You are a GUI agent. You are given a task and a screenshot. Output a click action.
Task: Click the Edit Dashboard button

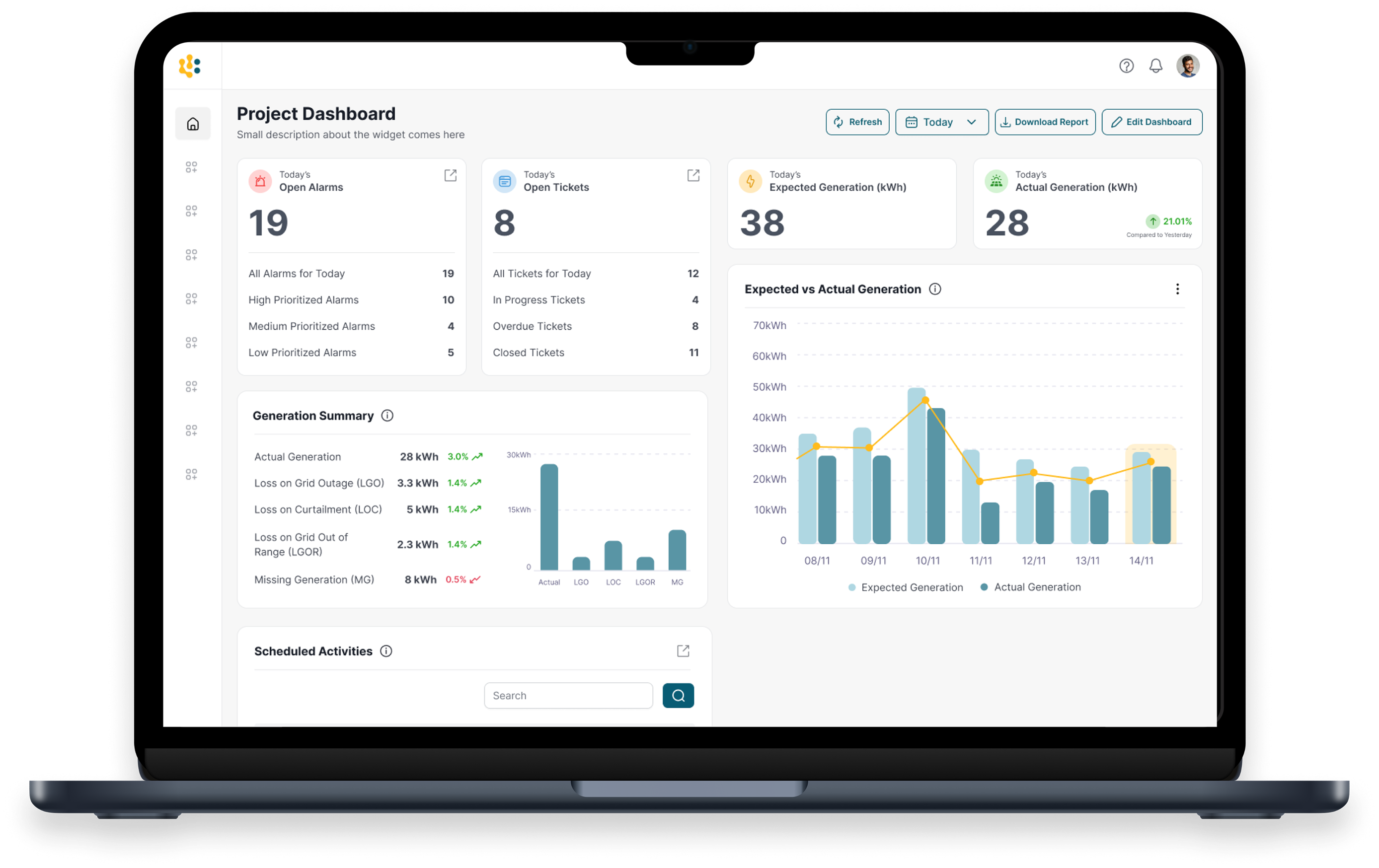click(x=1151, y=122)
